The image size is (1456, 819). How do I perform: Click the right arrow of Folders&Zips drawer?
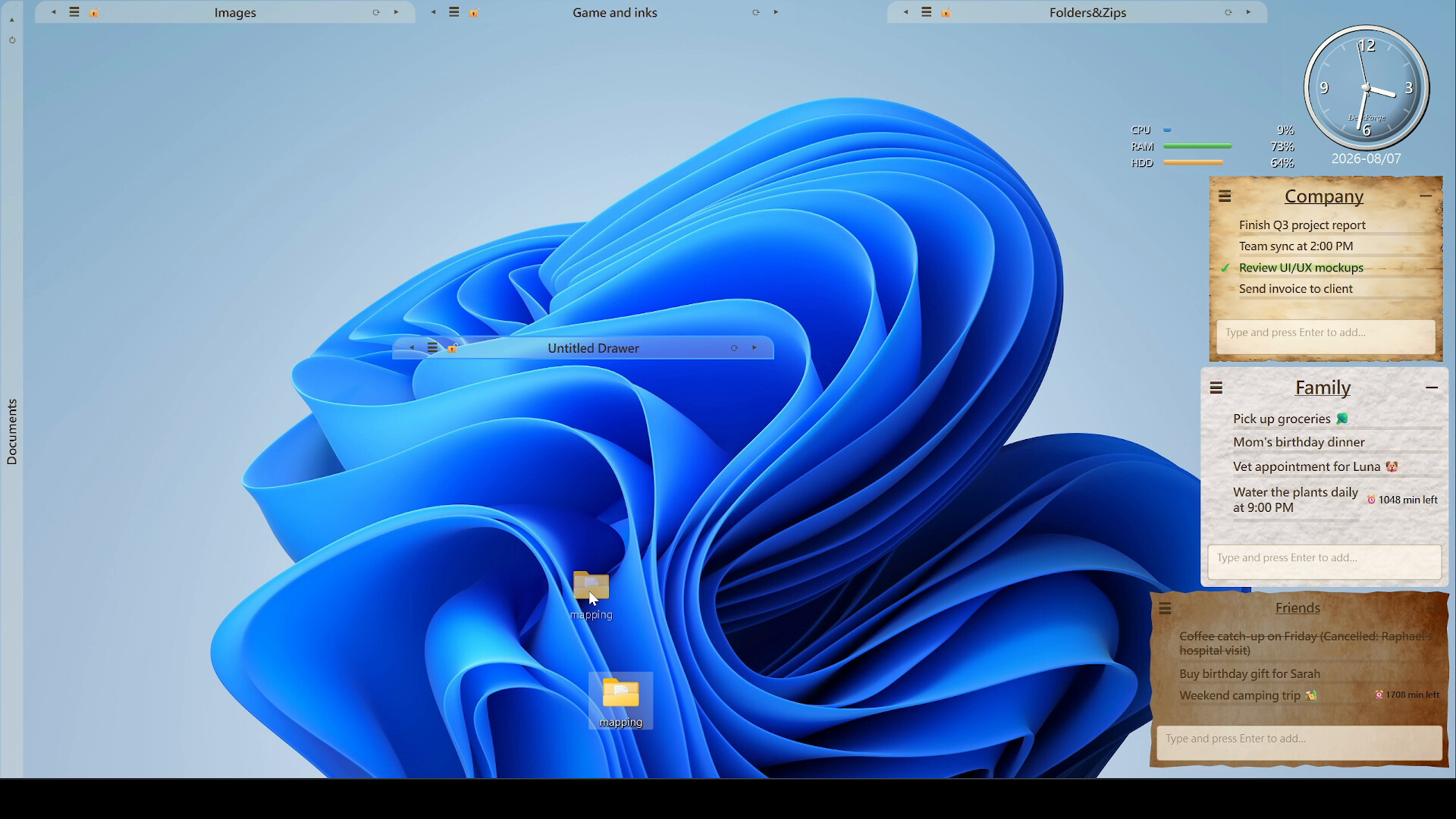[1248, 12]
